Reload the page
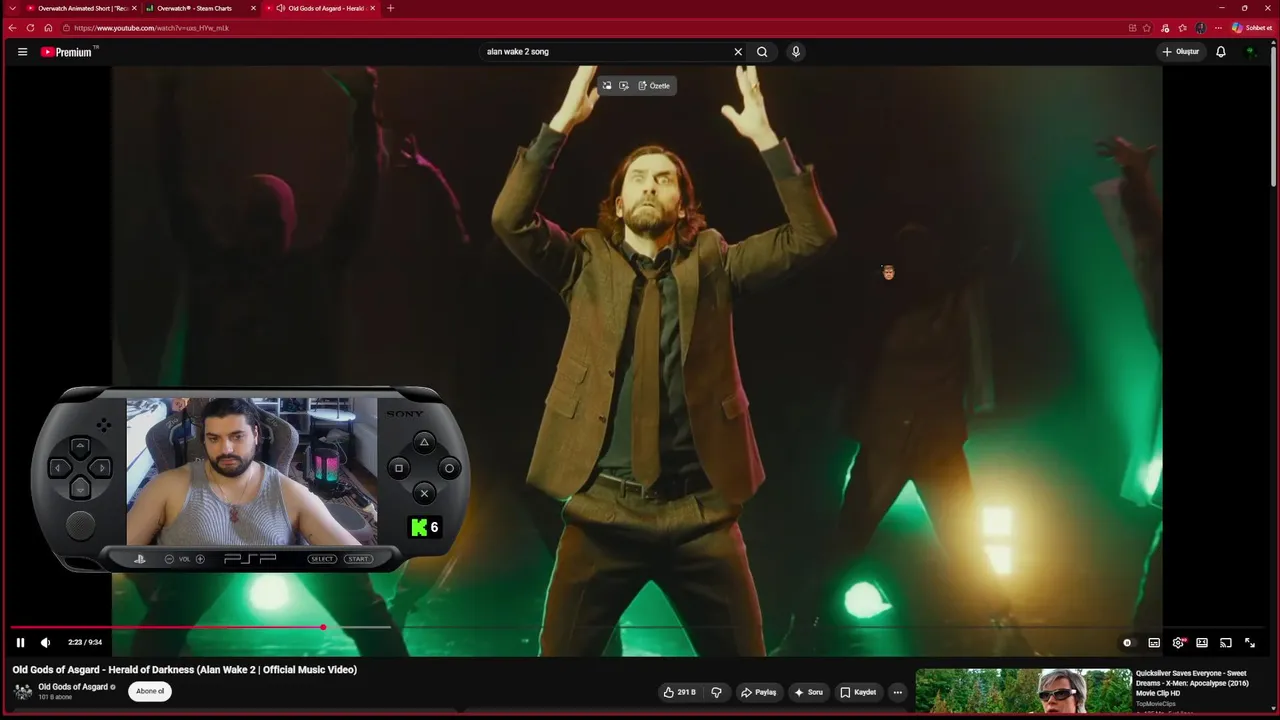 (x=30, y=28)
